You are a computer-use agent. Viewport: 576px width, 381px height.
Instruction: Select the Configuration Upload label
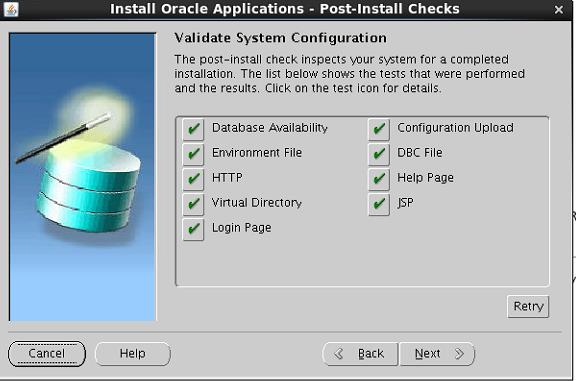click(455, 128)
